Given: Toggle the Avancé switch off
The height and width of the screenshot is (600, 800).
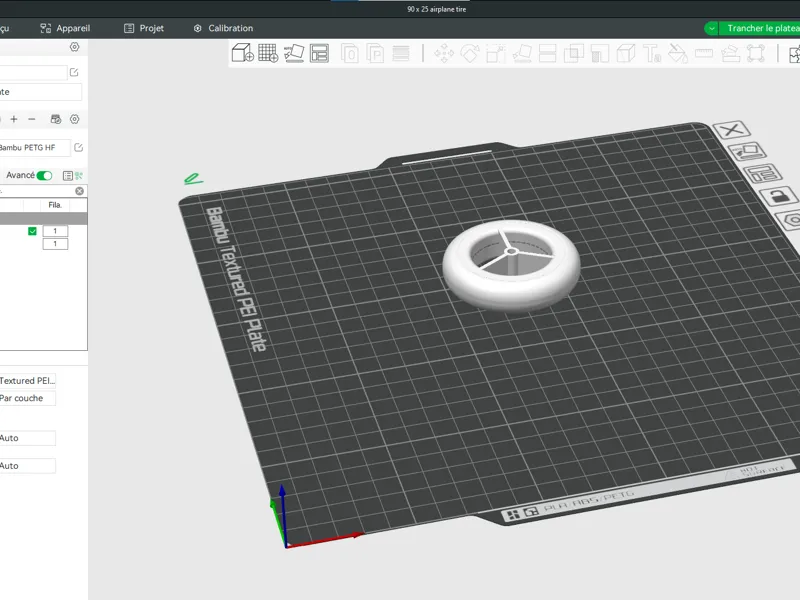Looking at the screenshot, I should pyautogui.click(x=44, y=176).
